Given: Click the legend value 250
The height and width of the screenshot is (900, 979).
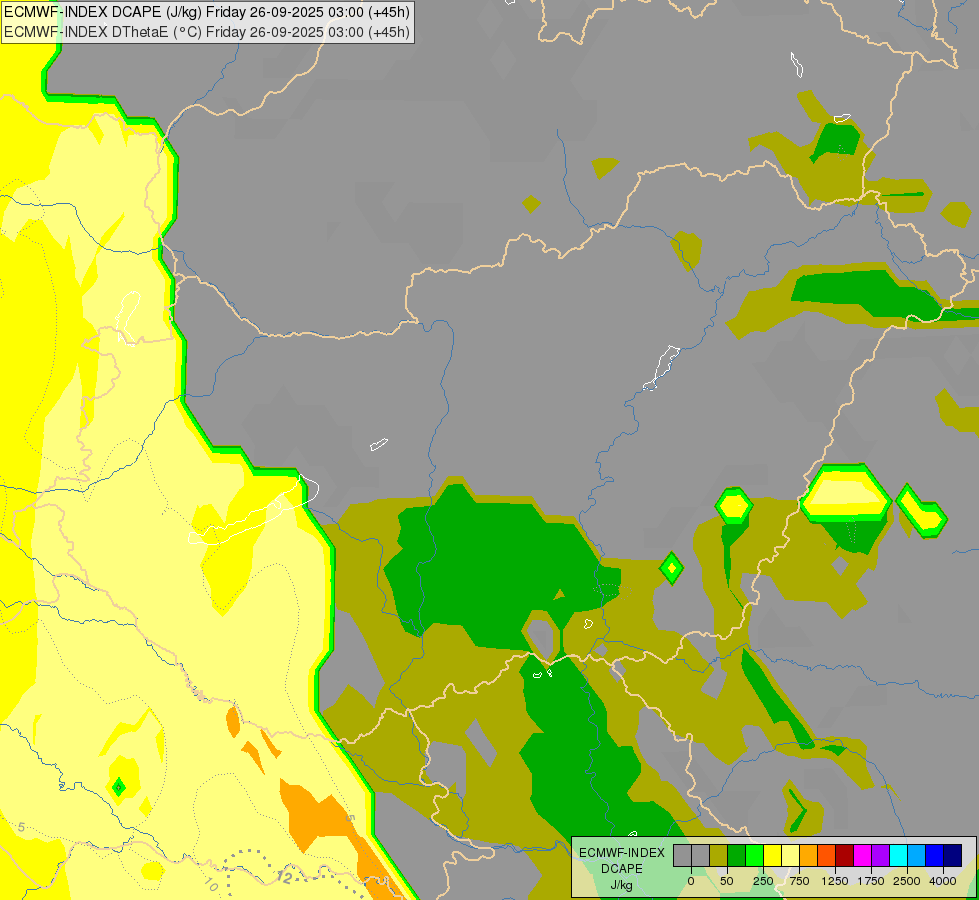Looking at the screenshot, I should click(763, 881).
